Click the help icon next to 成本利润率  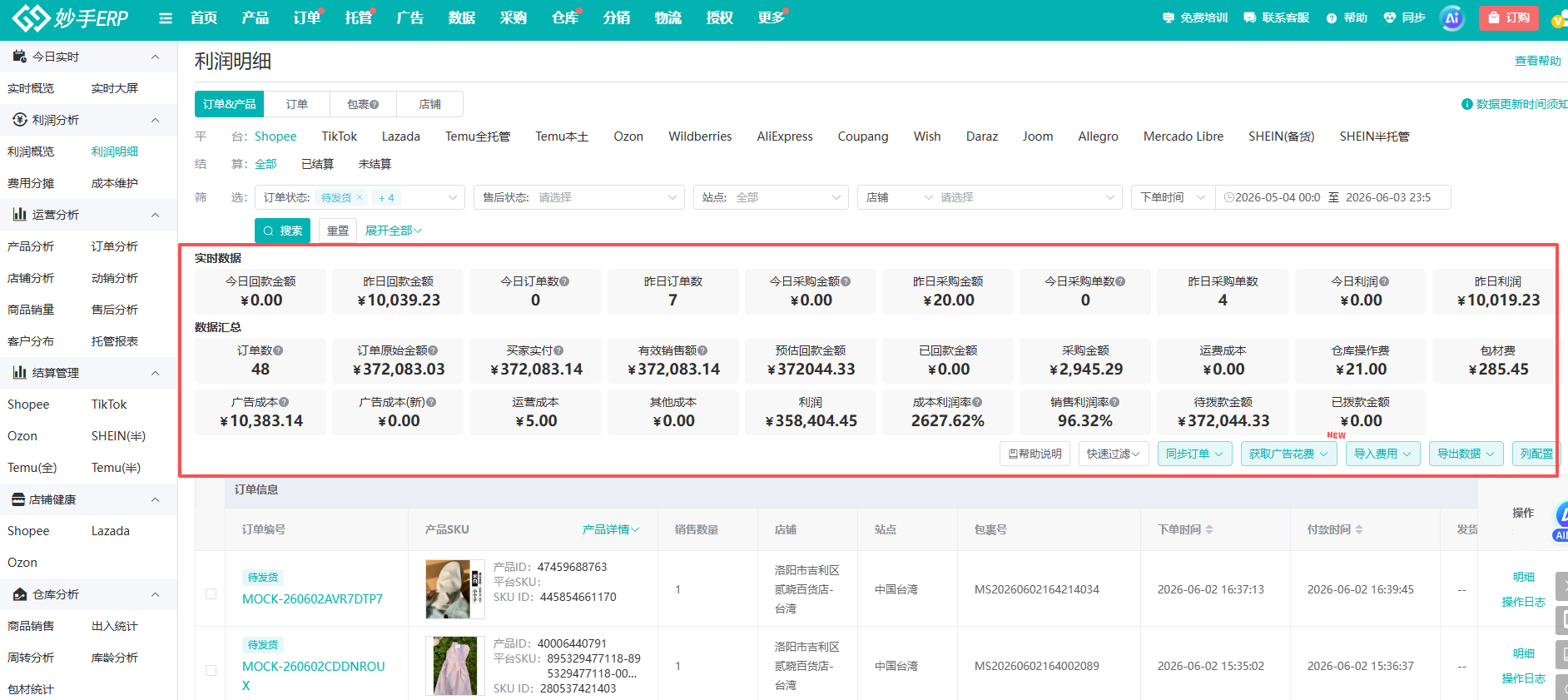pyautogui.click(x=977, y=402)
